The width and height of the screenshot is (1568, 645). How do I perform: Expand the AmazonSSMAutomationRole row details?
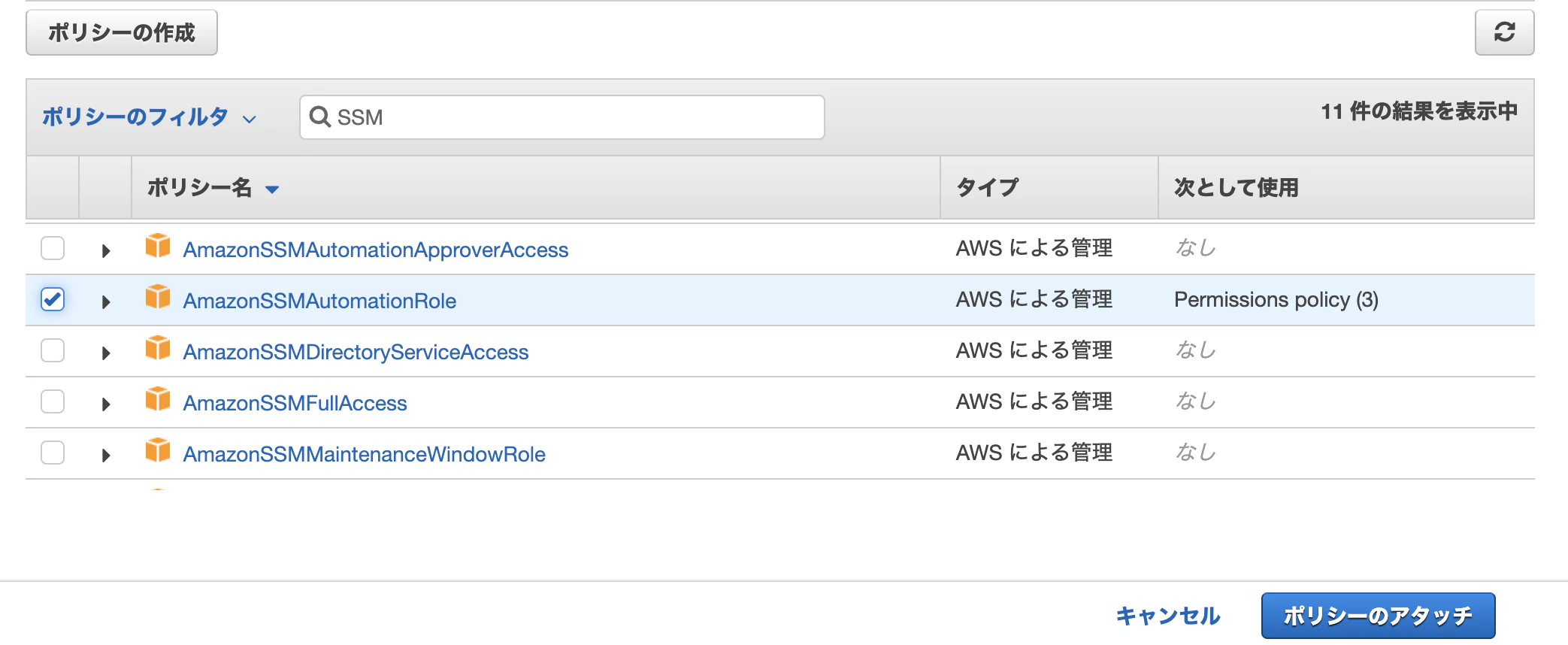pos(106,301)
